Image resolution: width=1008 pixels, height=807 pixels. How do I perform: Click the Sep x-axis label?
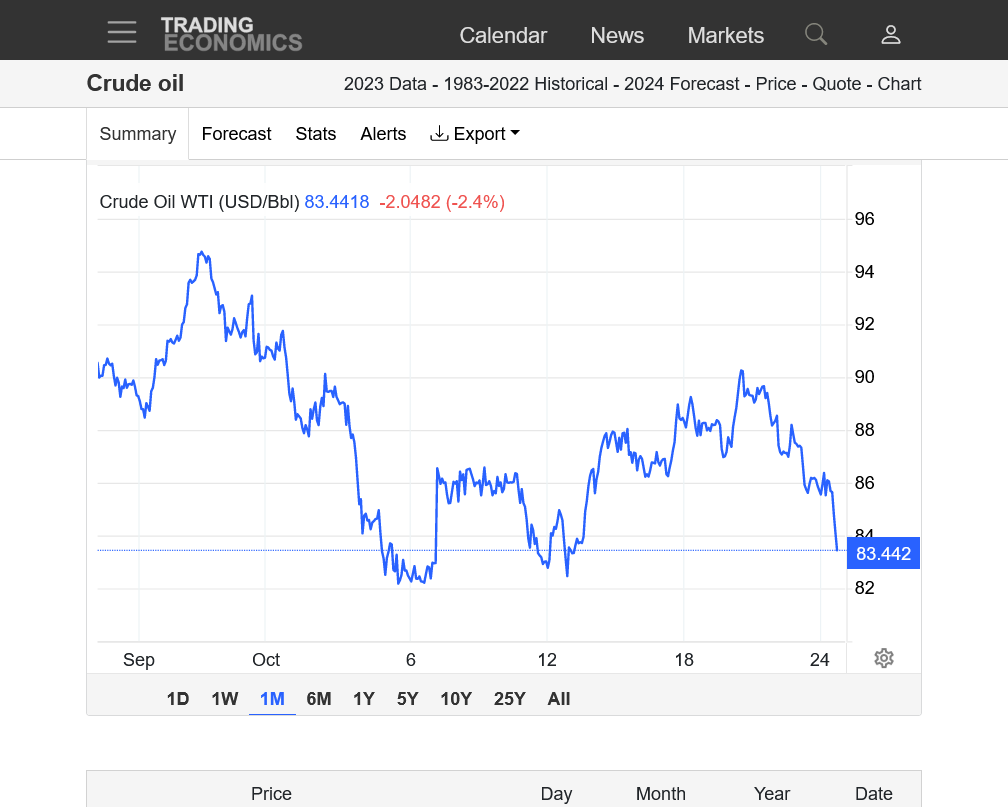(x=139, y=660)
